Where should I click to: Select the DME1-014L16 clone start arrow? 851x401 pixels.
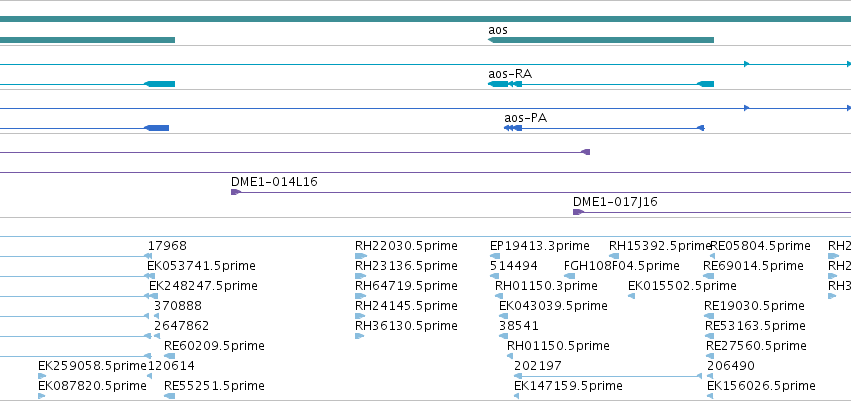[236, 192]
